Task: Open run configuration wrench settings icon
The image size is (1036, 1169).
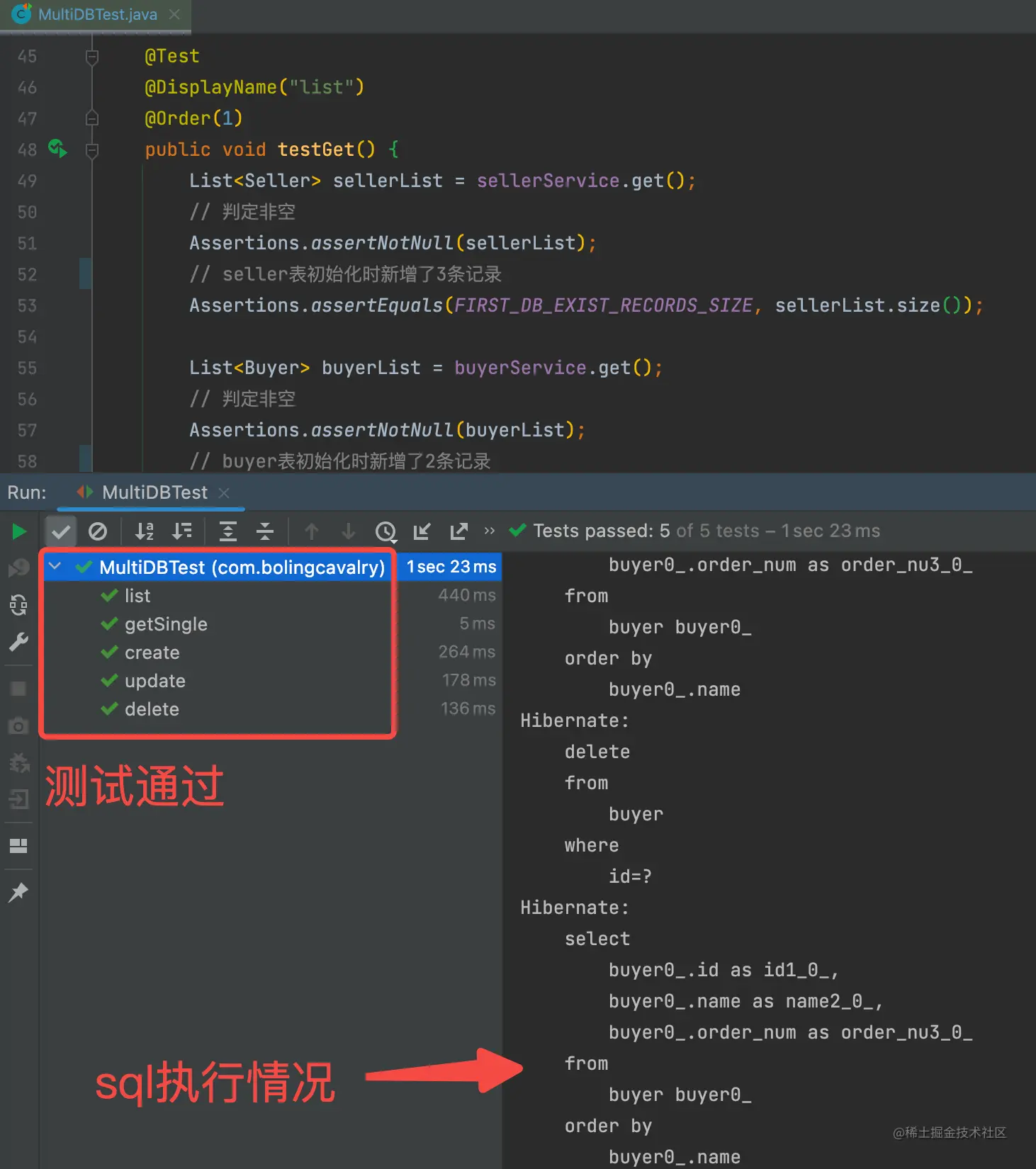Action: coord(19,642)
